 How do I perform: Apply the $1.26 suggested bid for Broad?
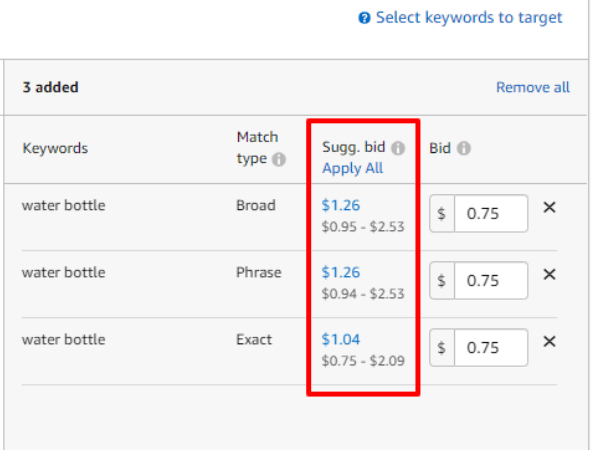tap(341, 205)
